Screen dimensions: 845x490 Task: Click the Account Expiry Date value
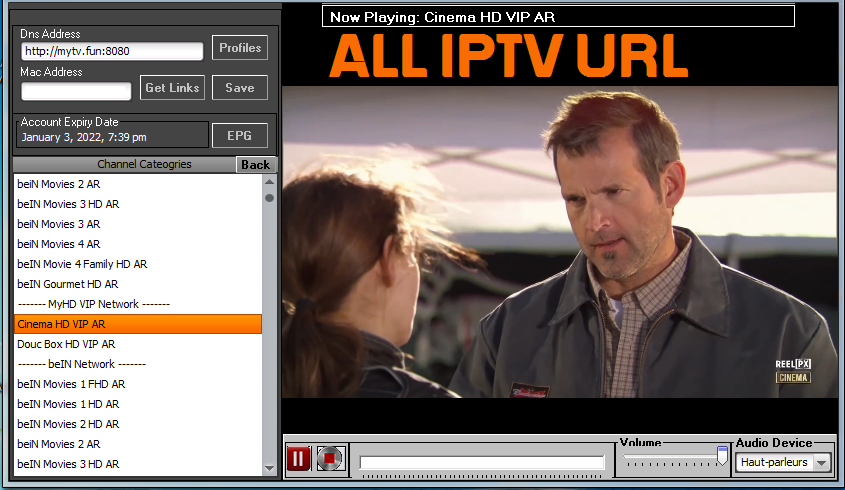[84, 137]
